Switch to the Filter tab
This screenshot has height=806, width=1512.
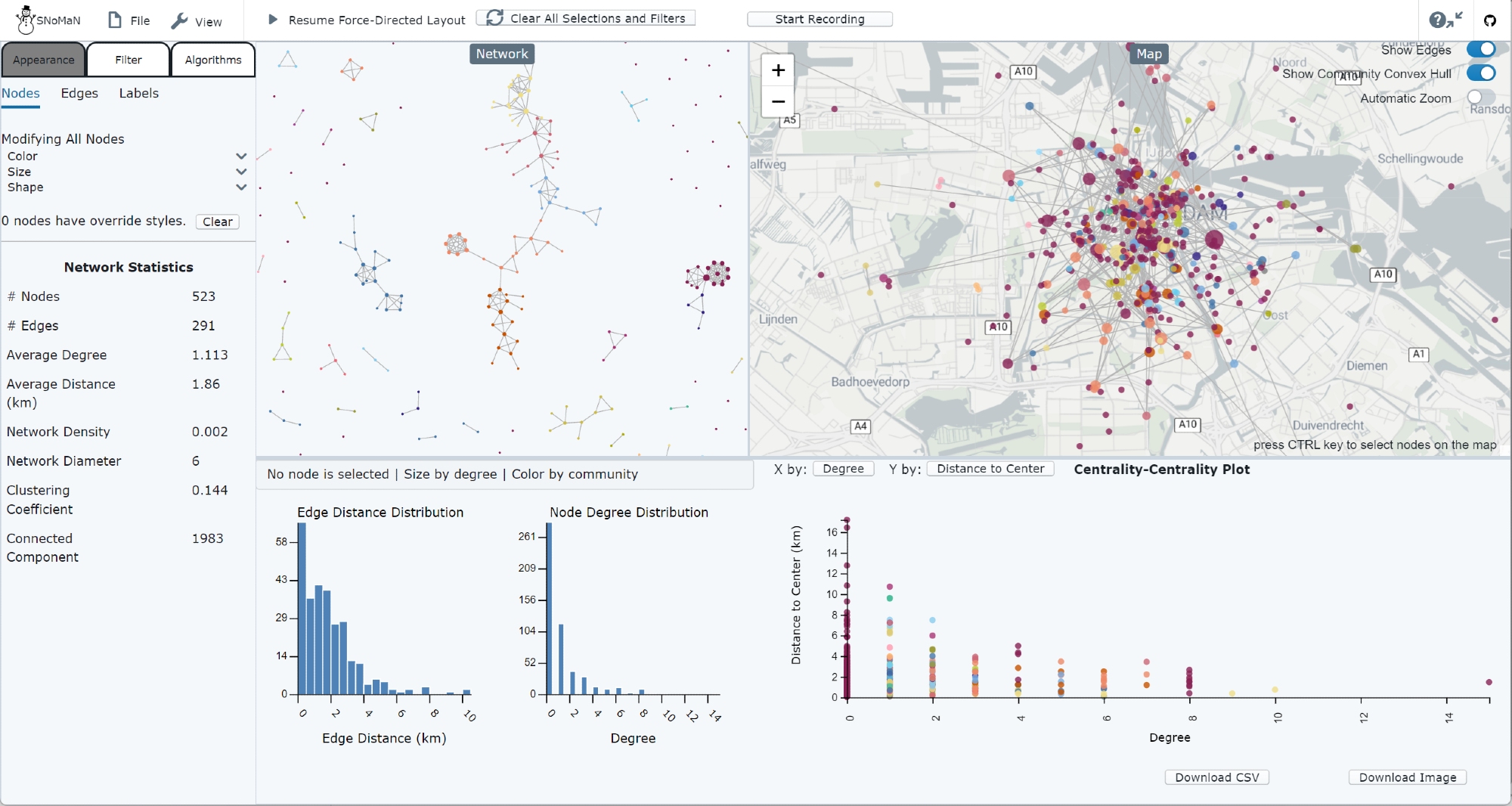point(129,60)
